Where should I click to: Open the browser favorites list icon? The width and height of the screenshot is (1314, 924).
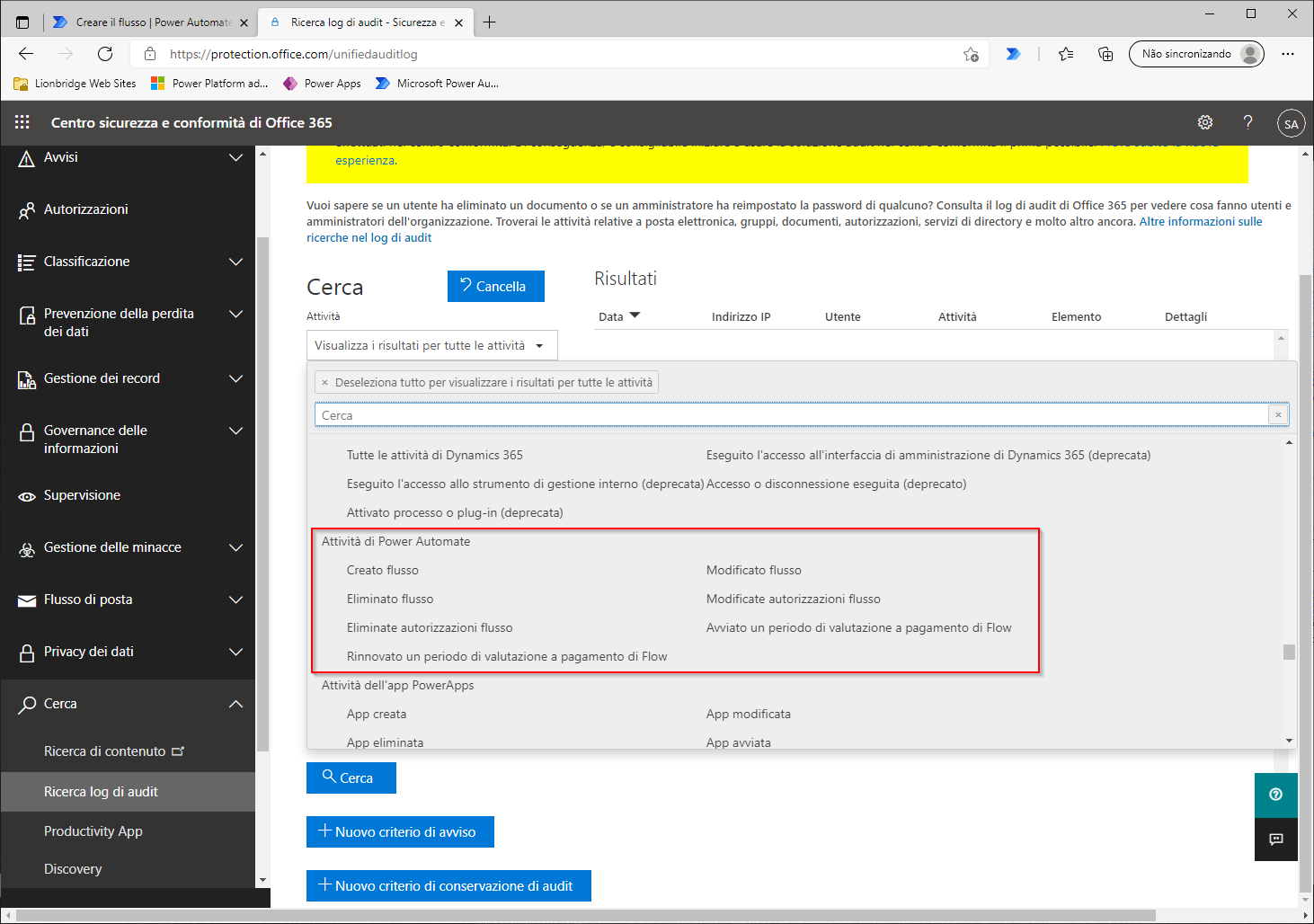click(x=1066, y=54)
